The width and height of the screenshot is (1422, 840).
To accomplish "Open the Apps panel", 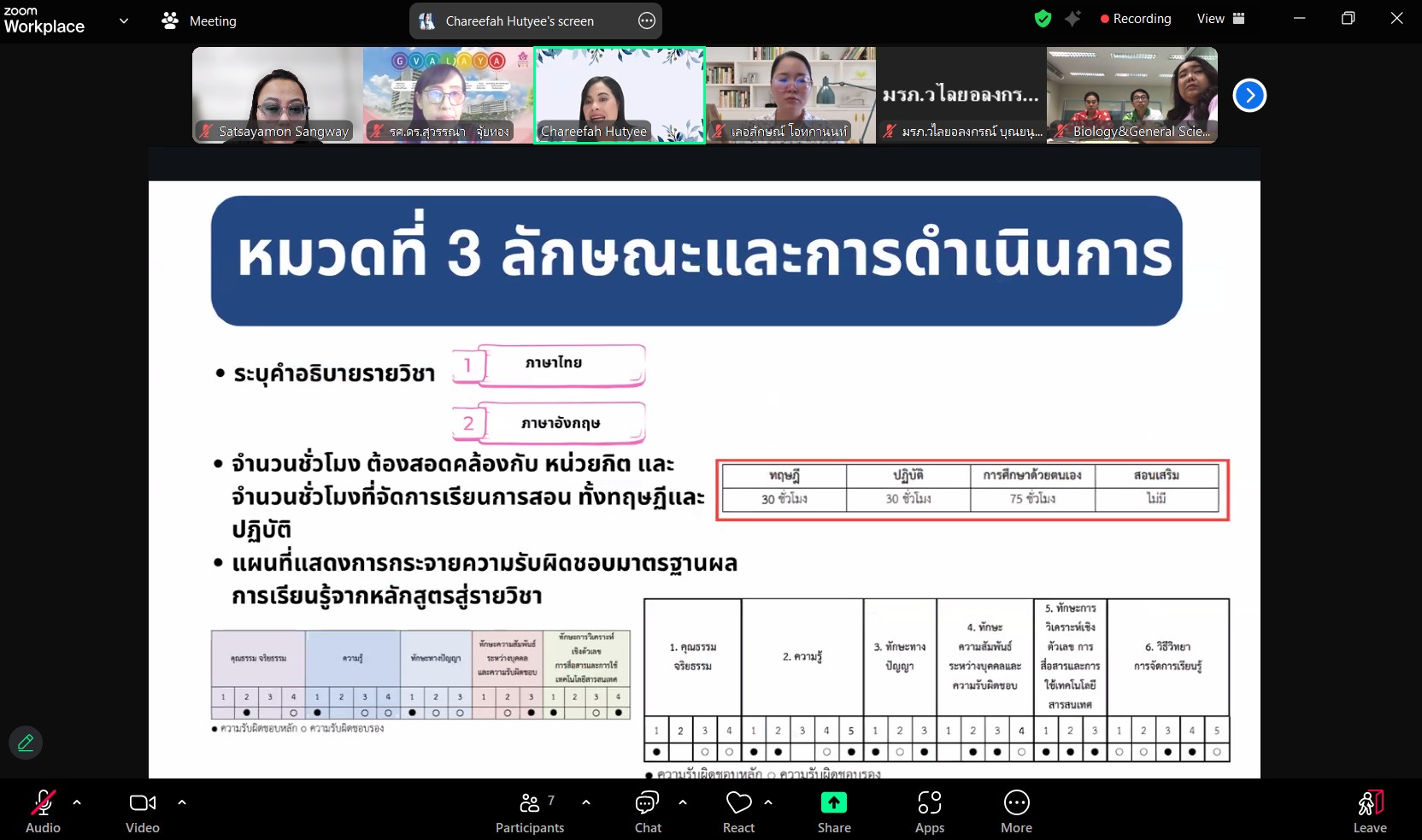I will [929, 810].
